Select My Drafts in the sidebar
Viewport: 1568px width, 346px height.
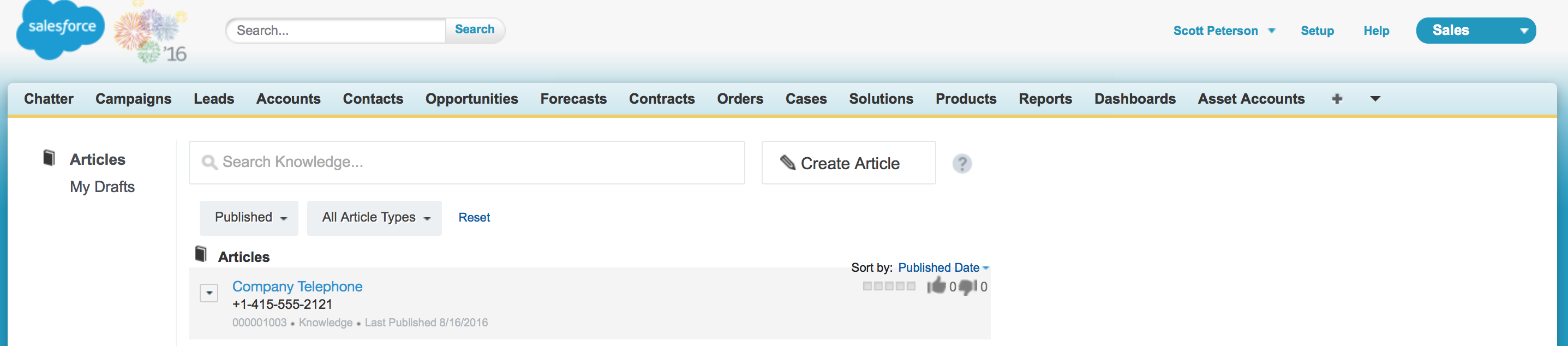102,187
